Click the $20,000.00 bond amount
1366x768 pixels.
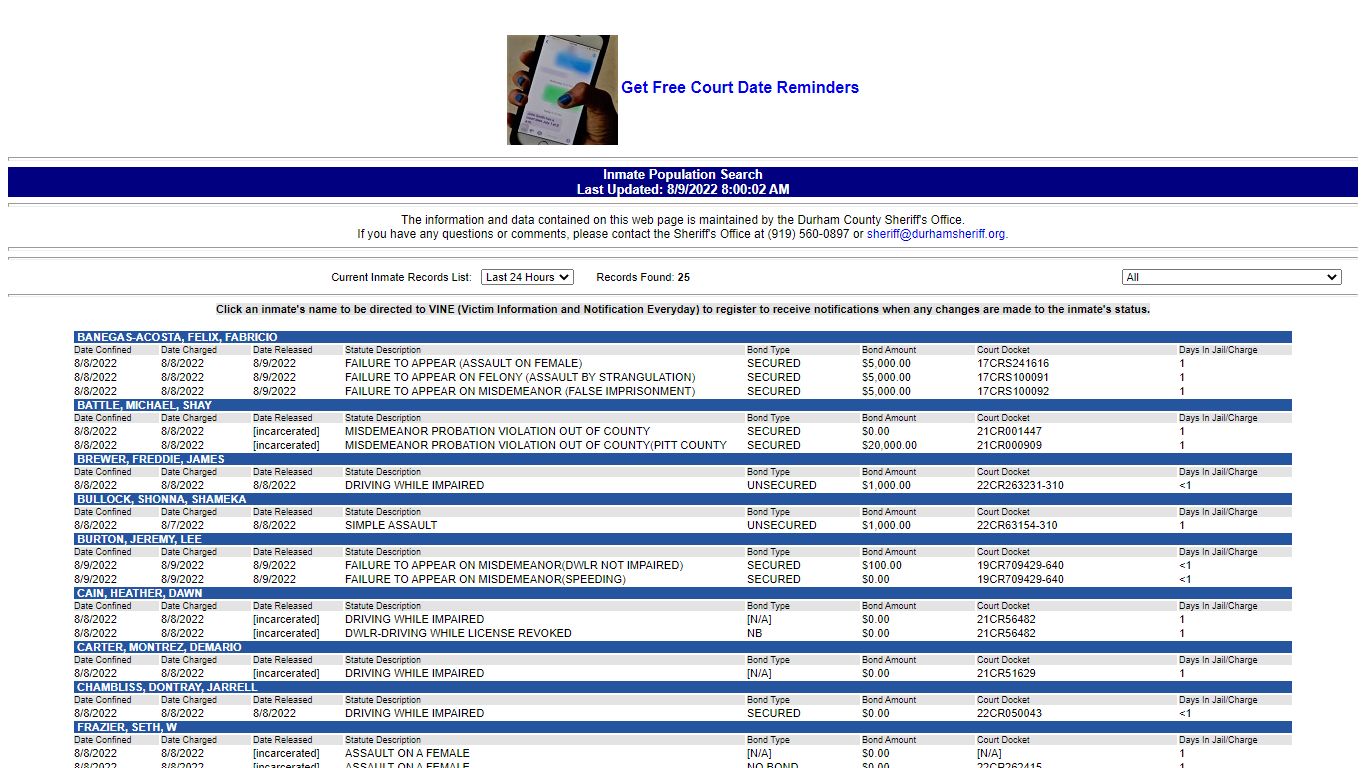tap(889, 446)
